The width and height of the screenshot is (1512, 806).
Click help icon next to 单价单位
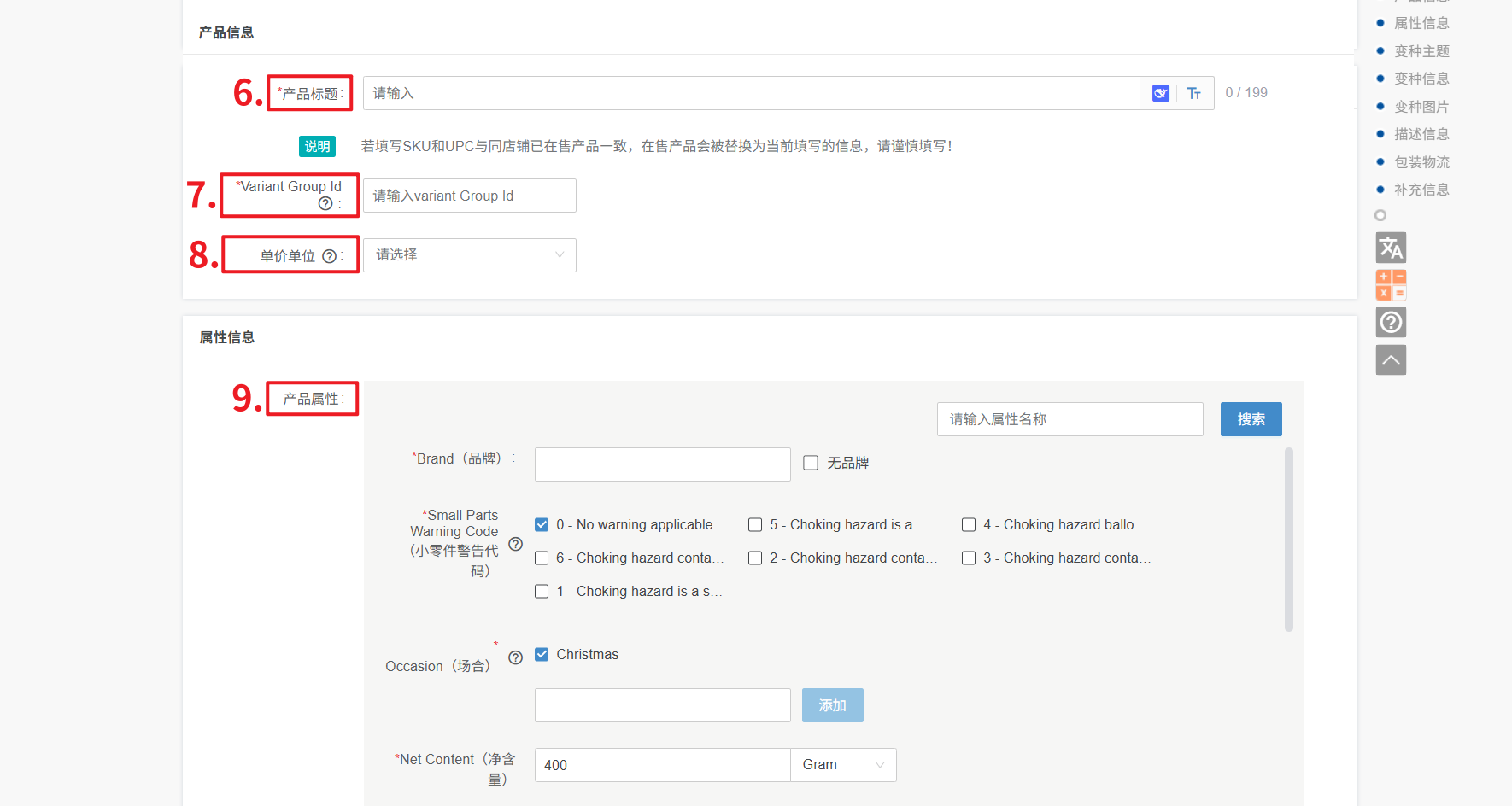click(x=329, y=256)
